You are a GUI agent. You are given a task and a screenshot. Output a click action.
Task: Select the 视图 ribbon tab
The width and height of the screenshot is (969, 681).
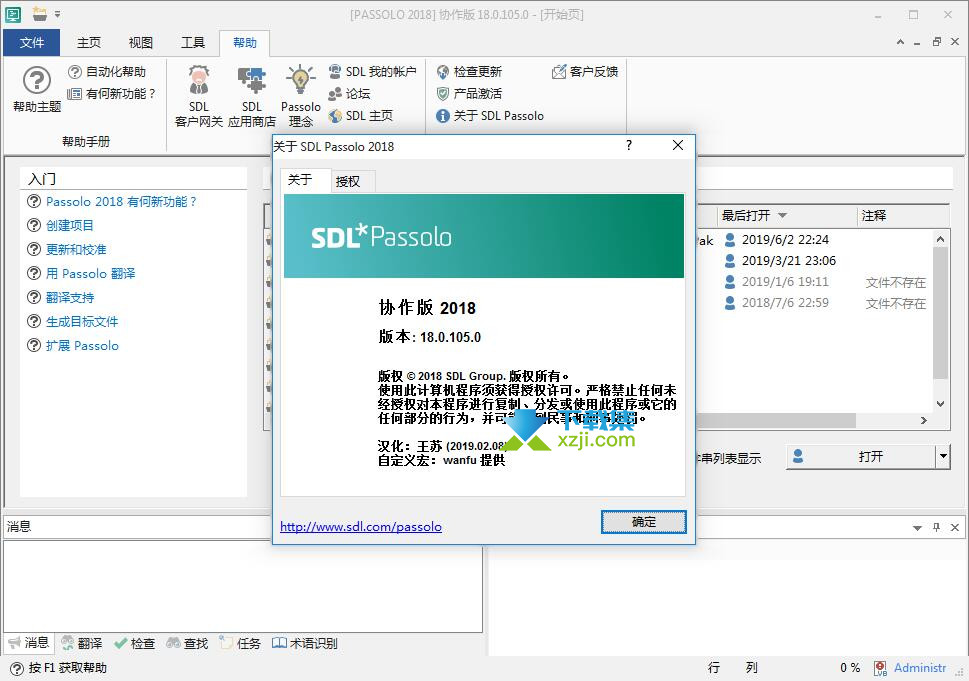click(140, 42)
